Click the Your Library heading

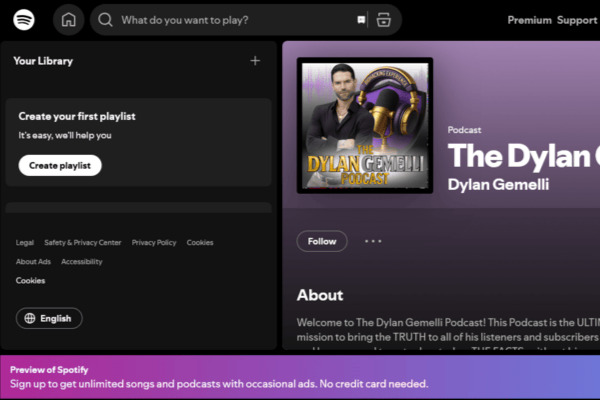(43, 61)
